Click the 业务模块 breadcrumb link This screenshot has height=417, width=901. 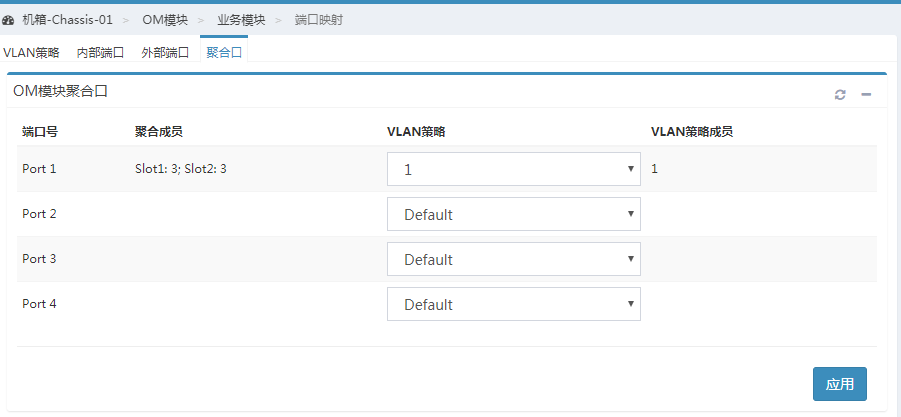[x=241, y=20]
